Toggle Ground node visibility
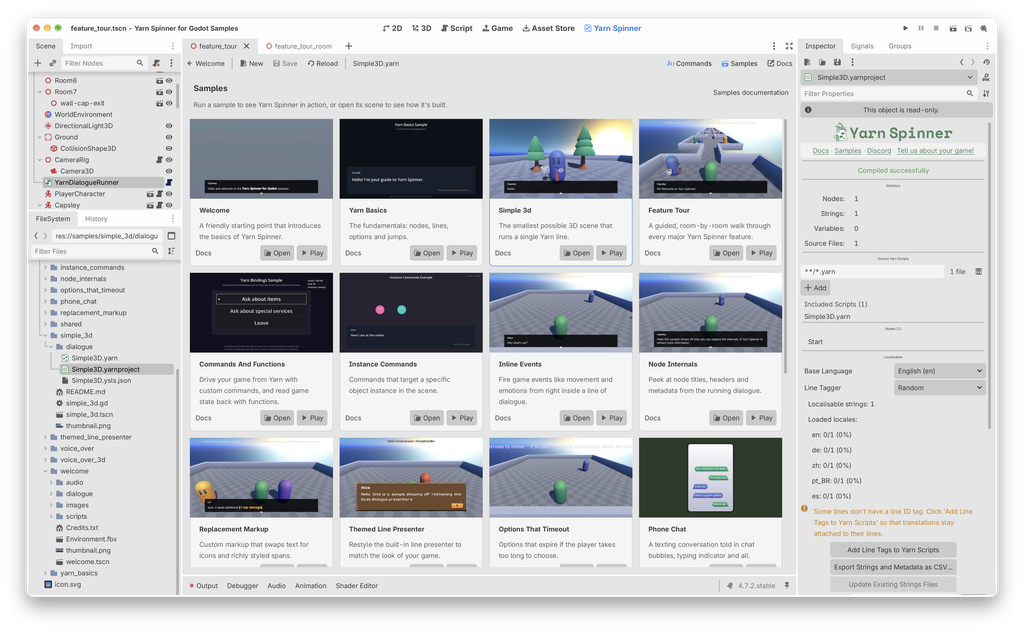 169,137
